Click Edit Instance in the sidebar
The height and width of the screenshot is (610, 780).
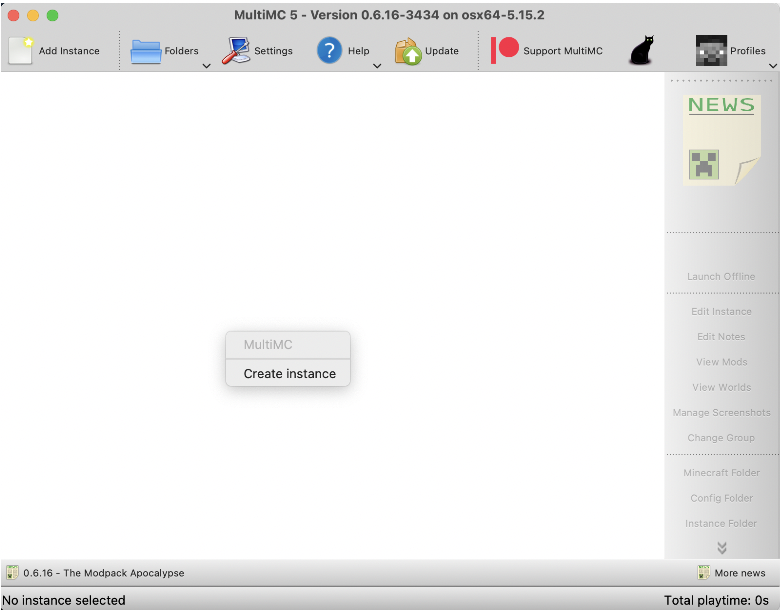[721, 311]
